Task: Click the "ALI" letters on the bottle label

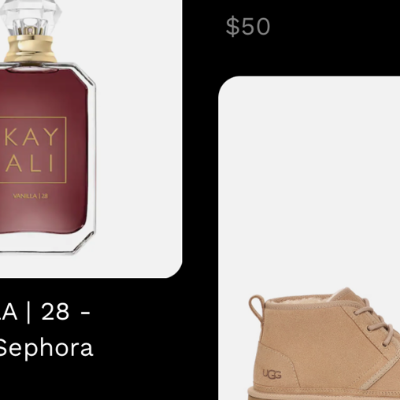Action: (30, 163)
